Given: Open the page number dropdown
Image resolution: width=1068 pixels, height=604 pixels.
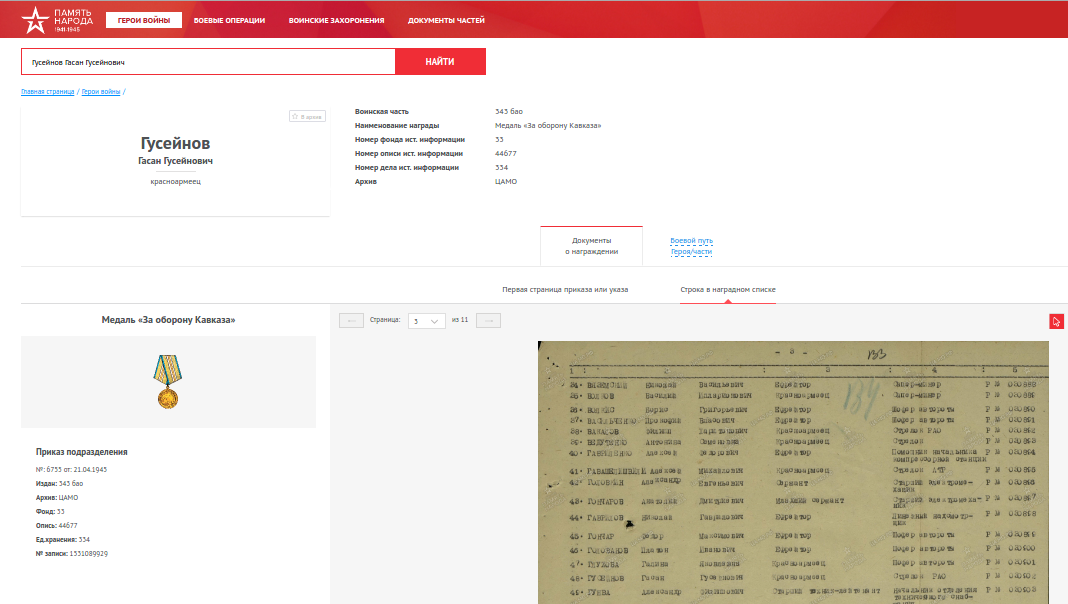Looking at the screenshot, I should (x=427, y=320).
